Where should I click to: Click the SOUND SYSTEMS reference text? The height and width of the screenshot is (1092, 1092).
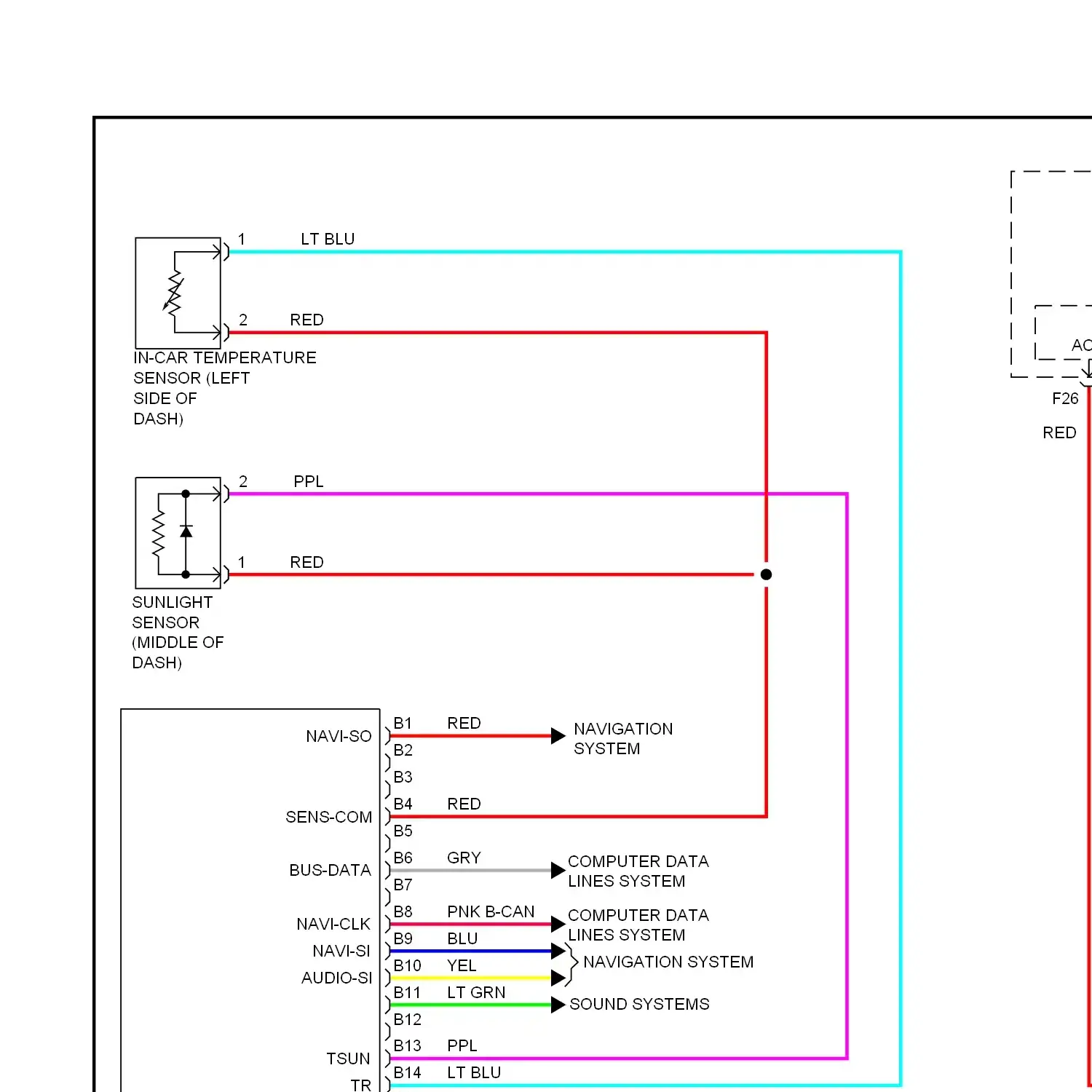(x=639, y=1004)
